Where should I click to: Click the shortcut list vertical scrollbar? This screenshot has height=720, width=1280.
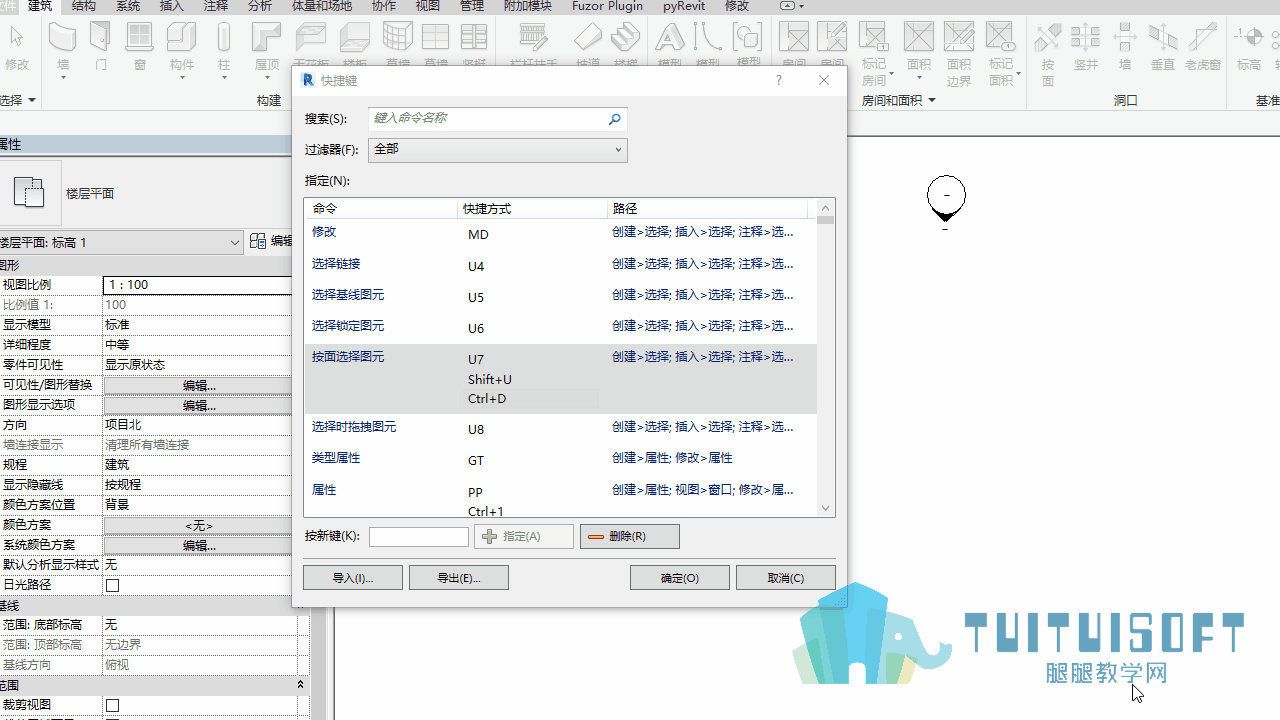[826, 358]
